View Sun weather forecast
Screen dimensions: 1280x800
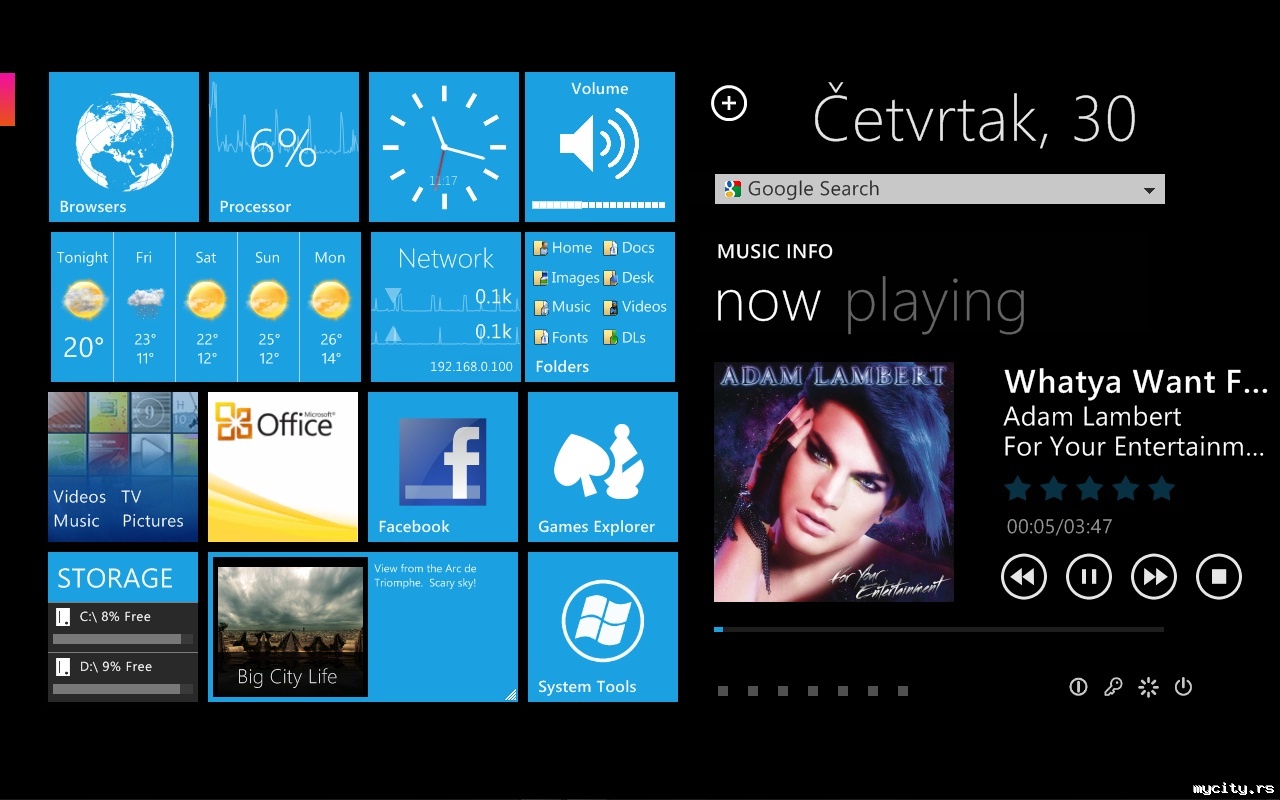coord(268,307)
